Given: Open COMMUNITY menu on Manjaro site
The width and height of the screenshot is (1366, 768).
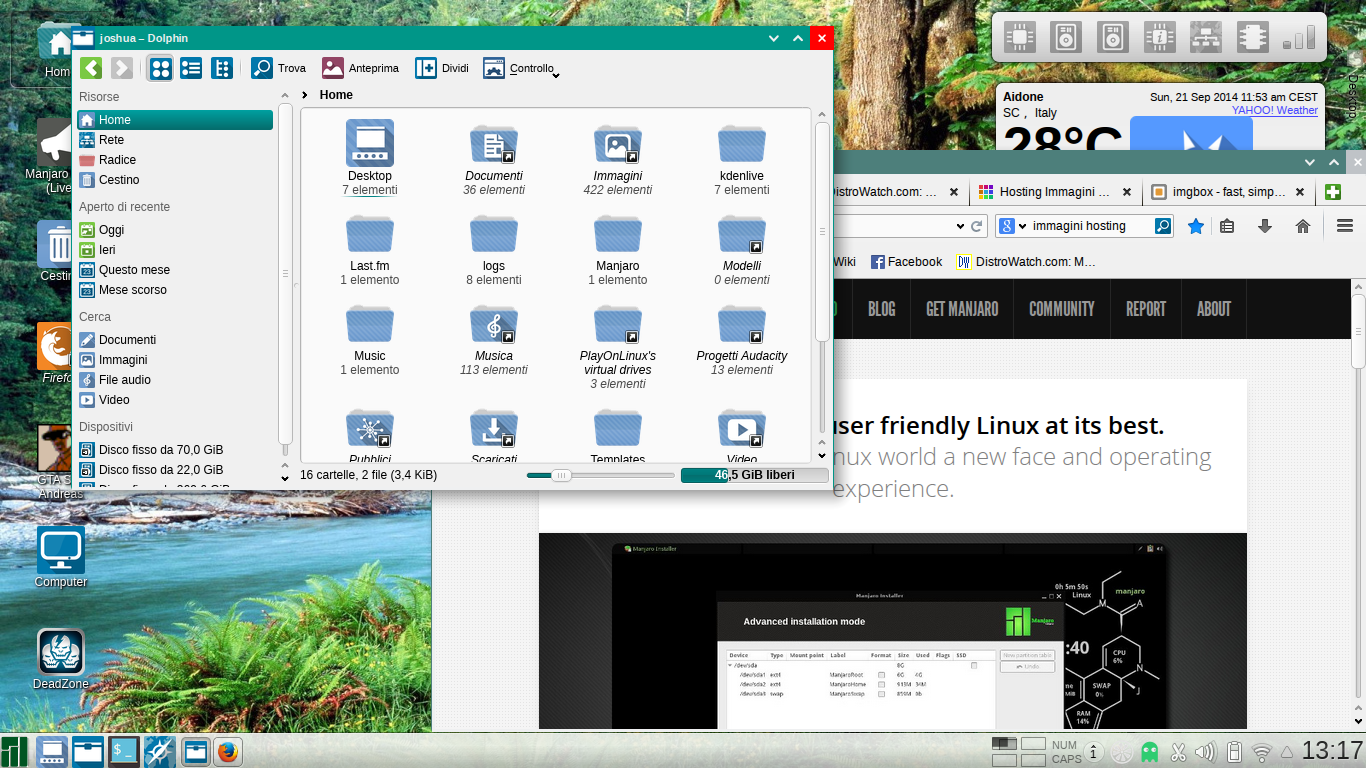Looking at the screenshot, I should click(x=1062, y=309).
